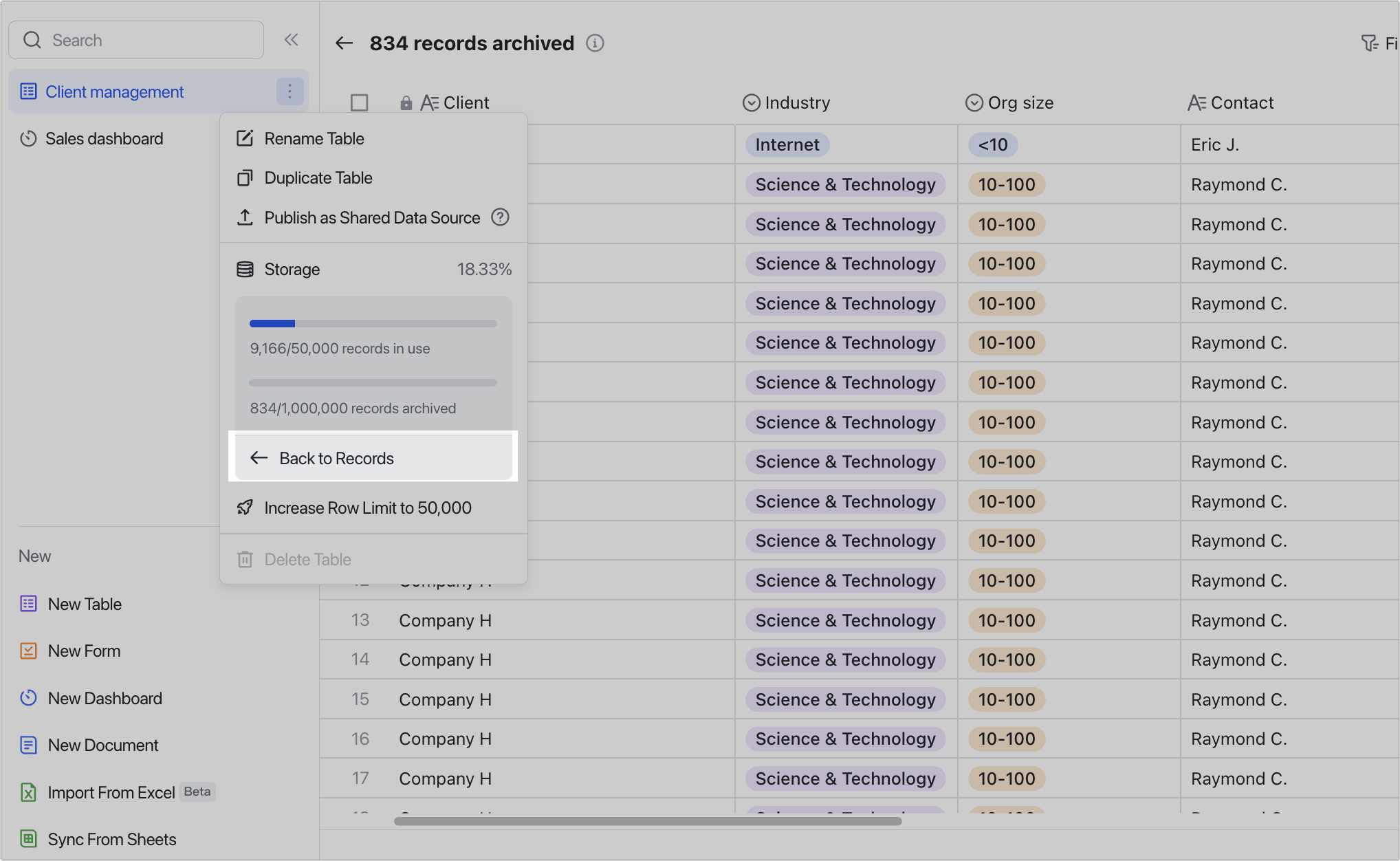Choose Duplicate Table from the menu
Screen dimensions: 1400x861
tap(318, 177)
